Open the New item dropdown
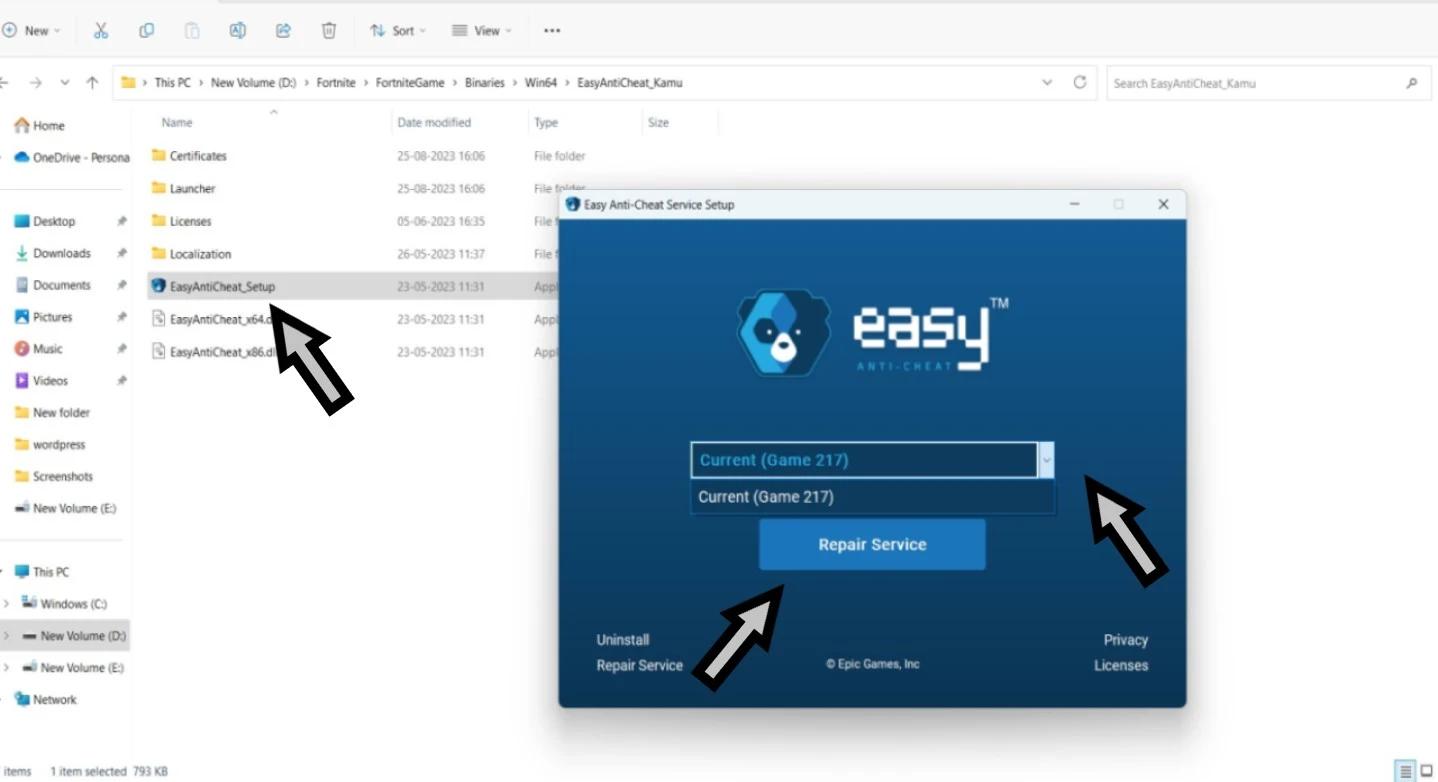 point(31,31)
